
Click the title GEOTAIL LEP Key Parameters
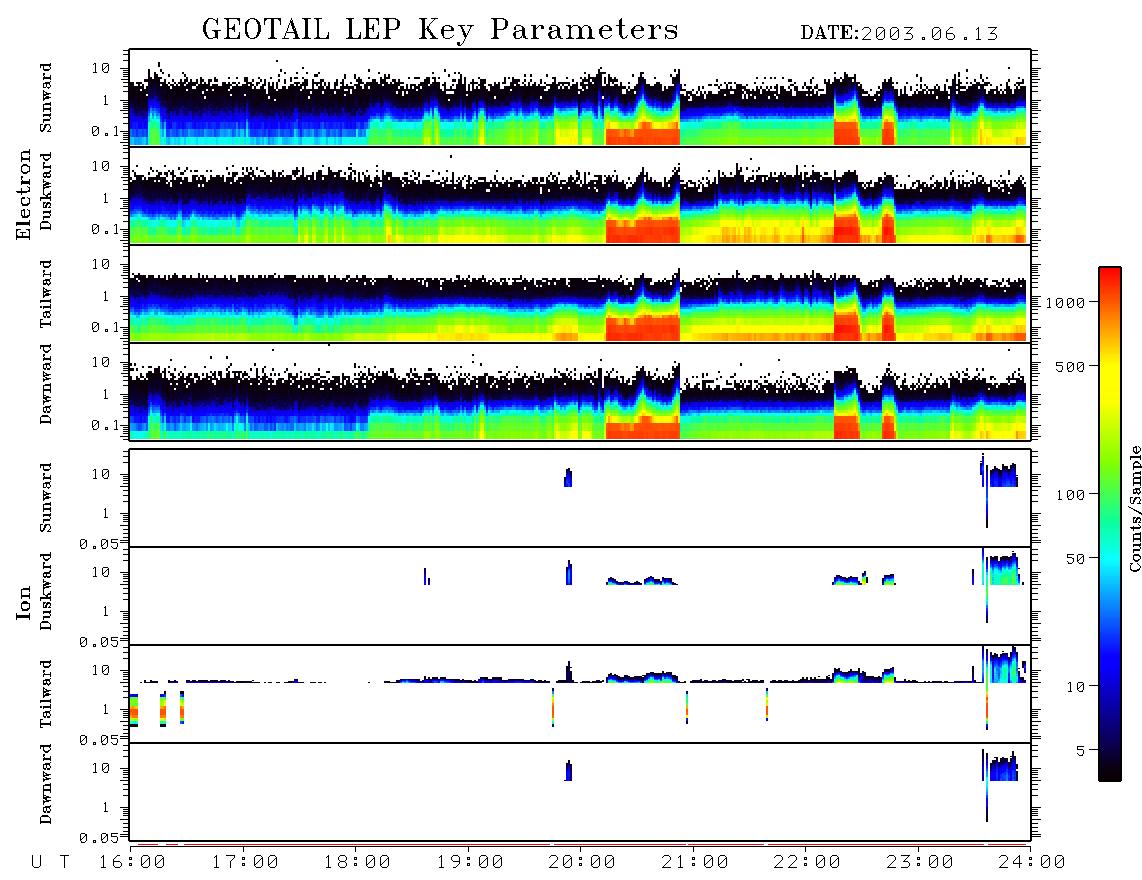click(440, 31)
